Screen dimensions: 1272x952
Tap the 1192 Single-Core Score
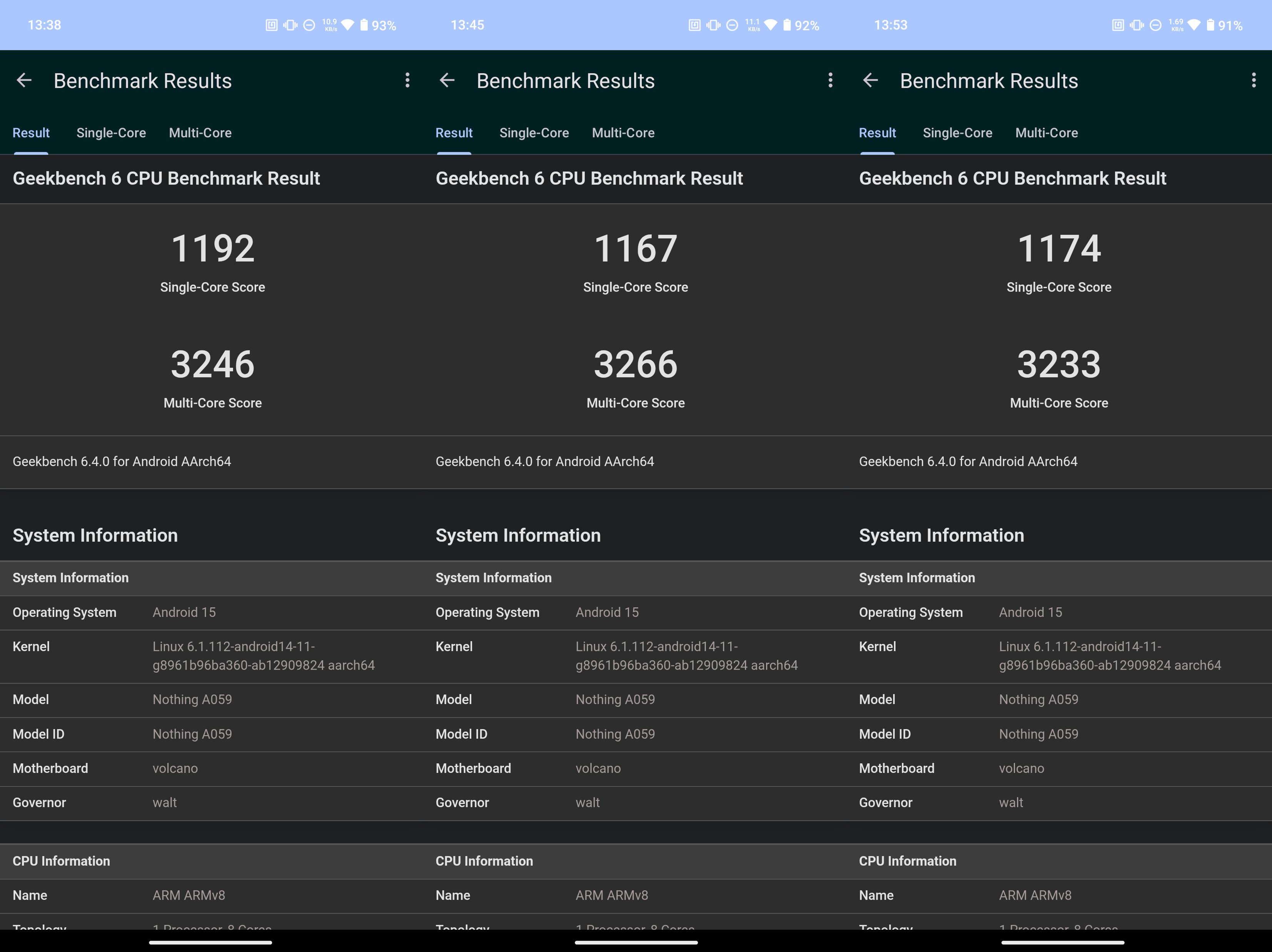[213, 249]
